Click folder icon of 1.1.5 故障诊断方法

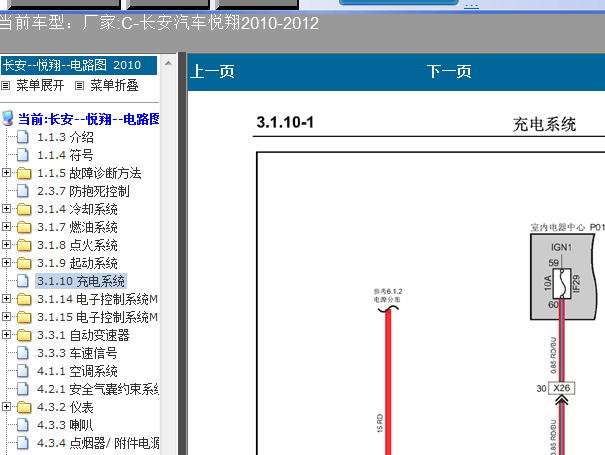[x=24, y=173]
